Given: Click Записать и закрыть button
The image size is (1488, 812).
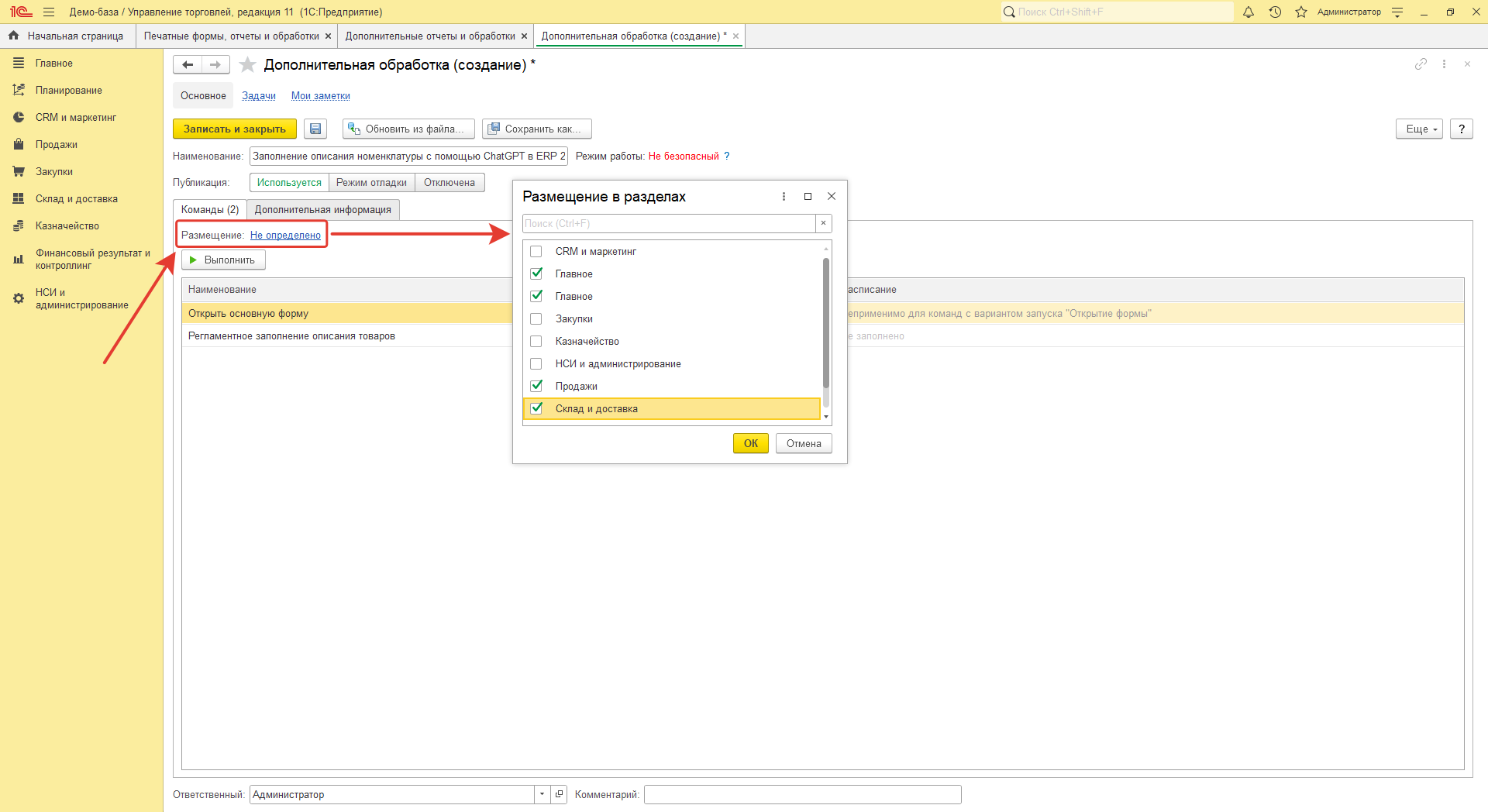Looking at the screenshot, I should tap(234, 129).
